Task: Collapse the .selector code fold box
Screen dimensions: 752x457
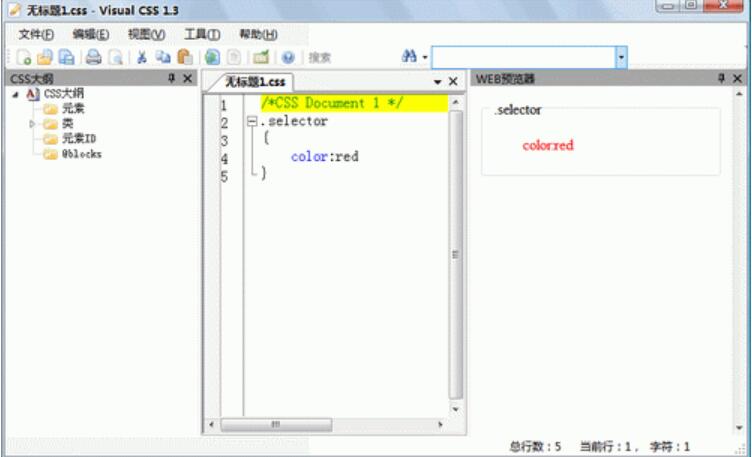Action: [x=252, y=122]
